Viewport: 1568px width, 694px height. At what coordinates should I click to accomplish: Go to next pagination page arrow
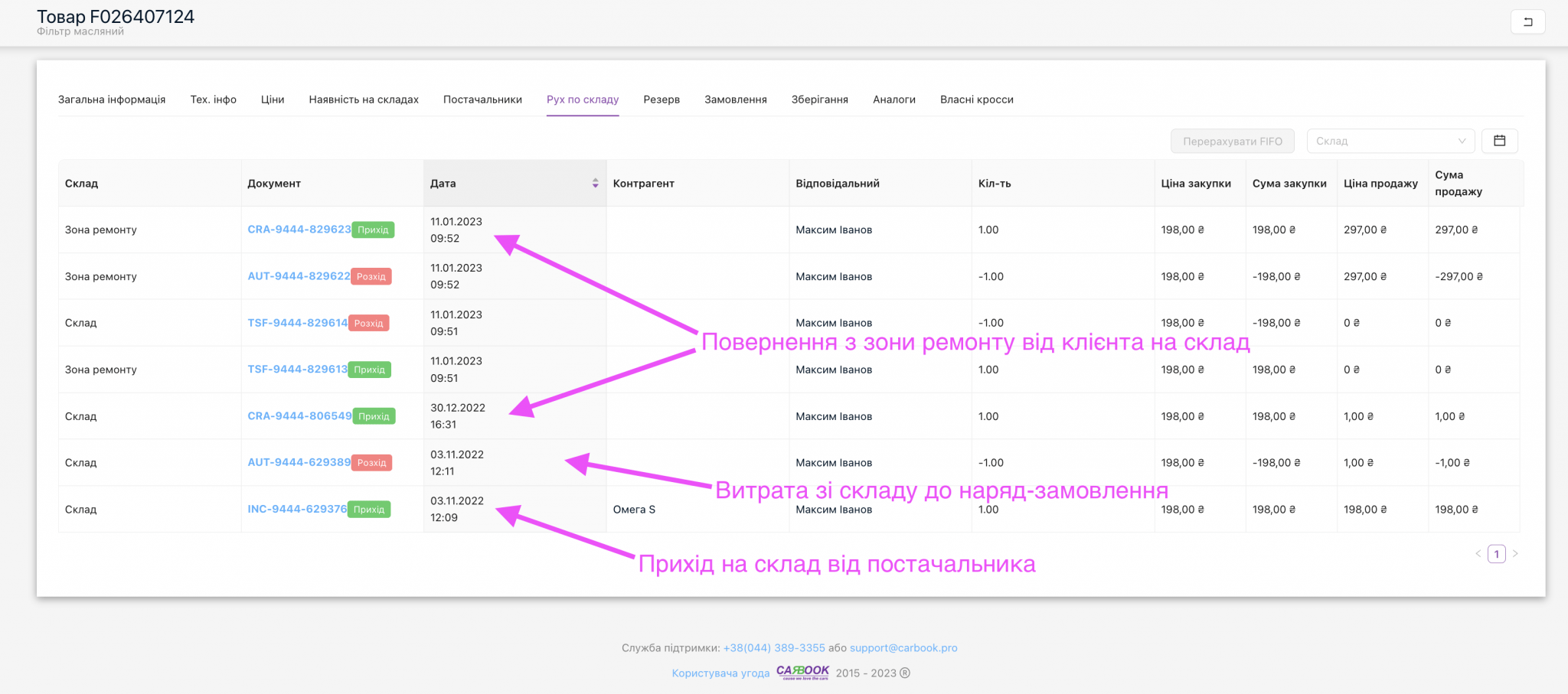pos(1515,554)
